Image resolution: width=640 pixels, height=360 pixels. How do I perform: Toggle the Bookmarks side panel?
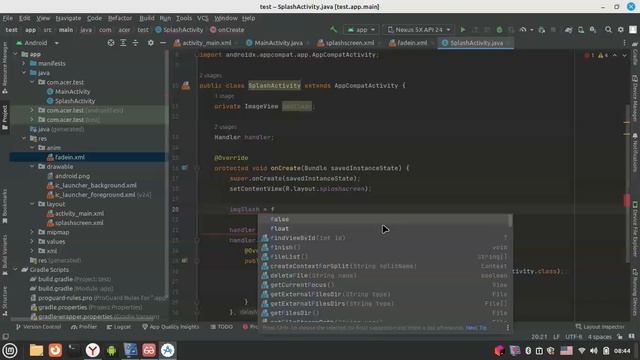(x=5, y=206)
